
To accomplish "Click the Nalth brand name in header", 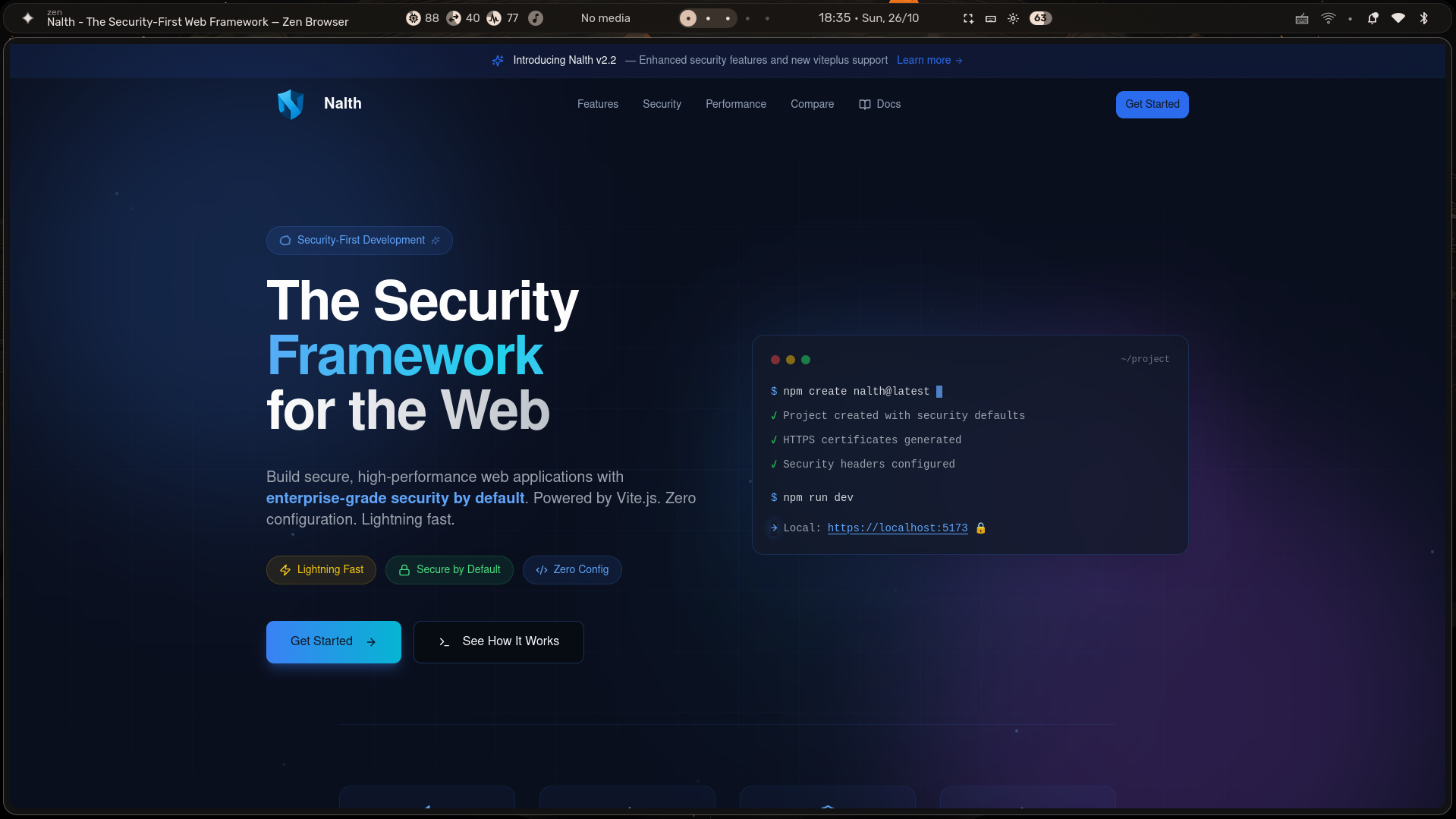I will (x=343, y=104).
